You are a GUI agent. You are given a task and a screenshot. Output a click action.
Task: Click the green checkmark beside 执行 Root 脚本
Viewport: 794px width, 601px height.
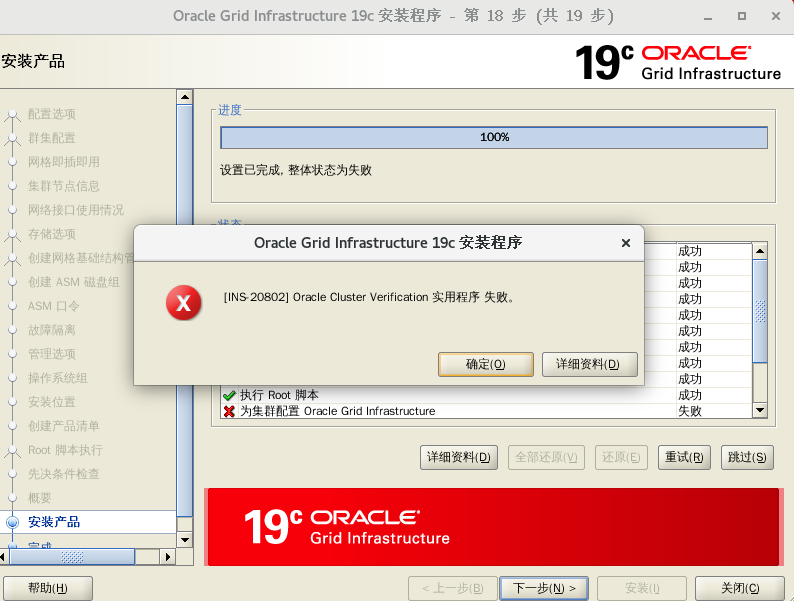[229, 395]
